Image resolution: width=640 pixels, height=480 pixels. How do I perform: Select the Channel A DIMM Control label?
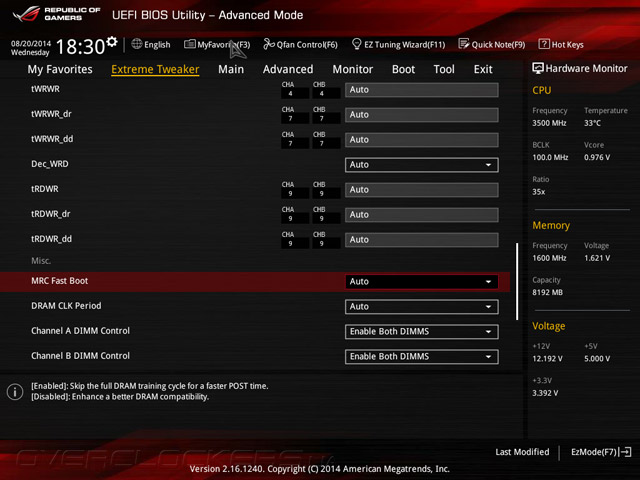coord(80,331)
